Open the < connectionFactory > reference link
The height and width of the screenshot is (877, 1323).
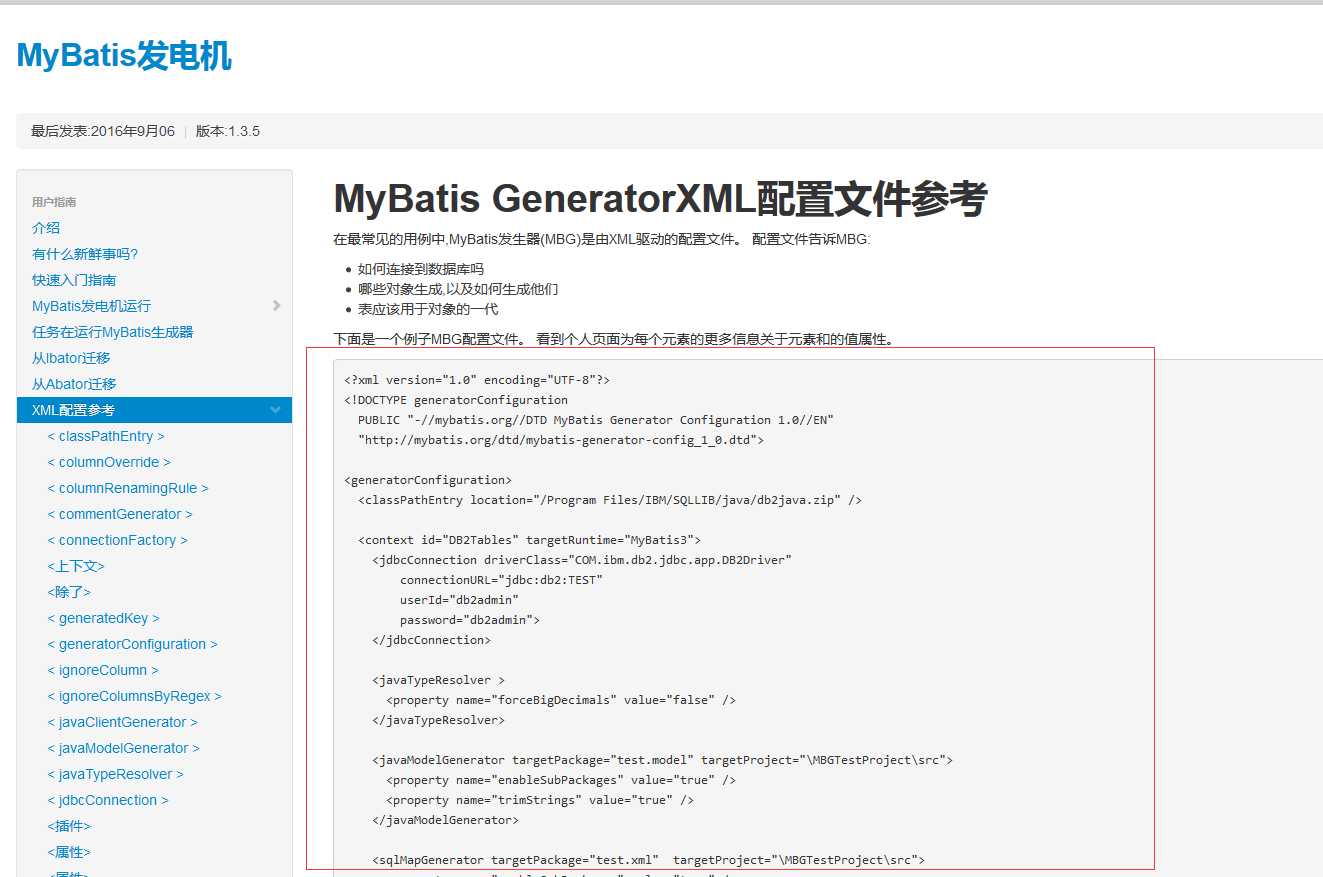(117, 540)
